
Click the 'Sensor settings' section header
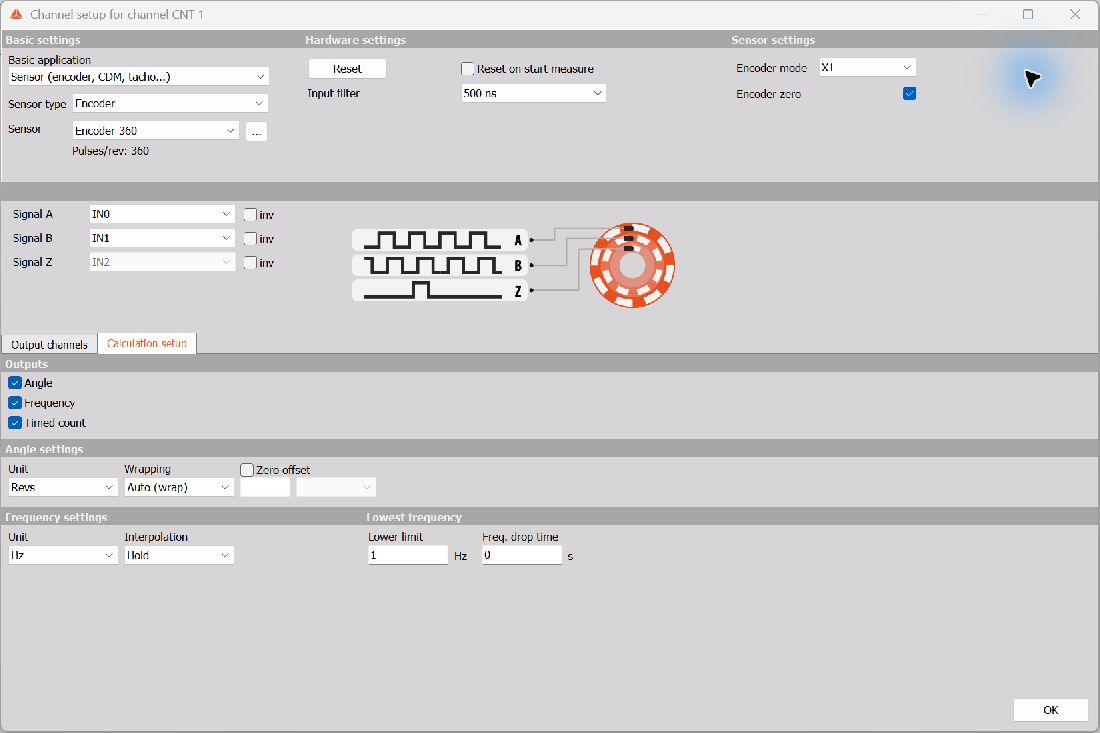[x=773, y=40]
